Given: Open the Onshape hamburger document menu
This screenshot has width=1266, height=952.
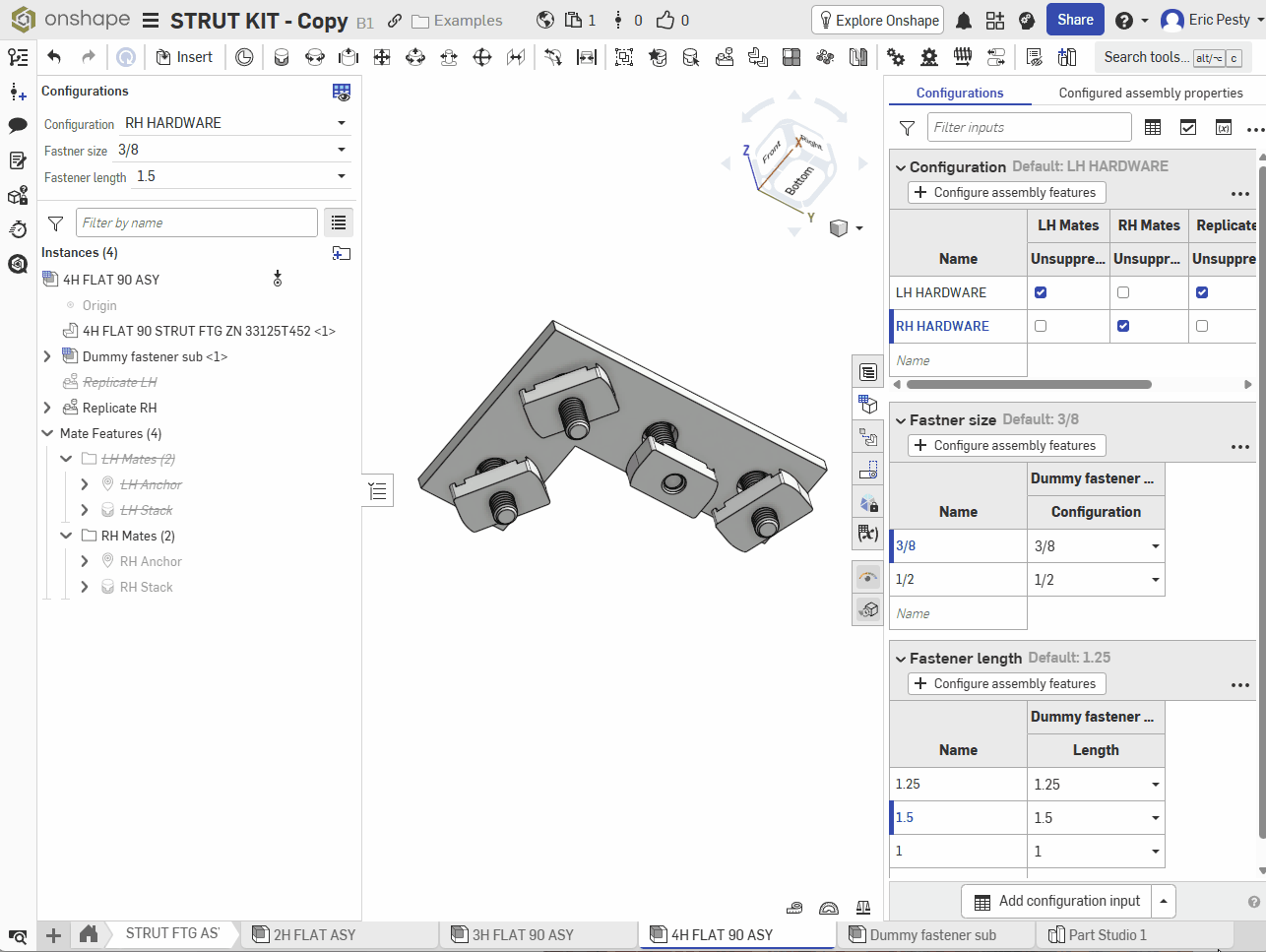Looking at the screenshot, I should 151,21.
